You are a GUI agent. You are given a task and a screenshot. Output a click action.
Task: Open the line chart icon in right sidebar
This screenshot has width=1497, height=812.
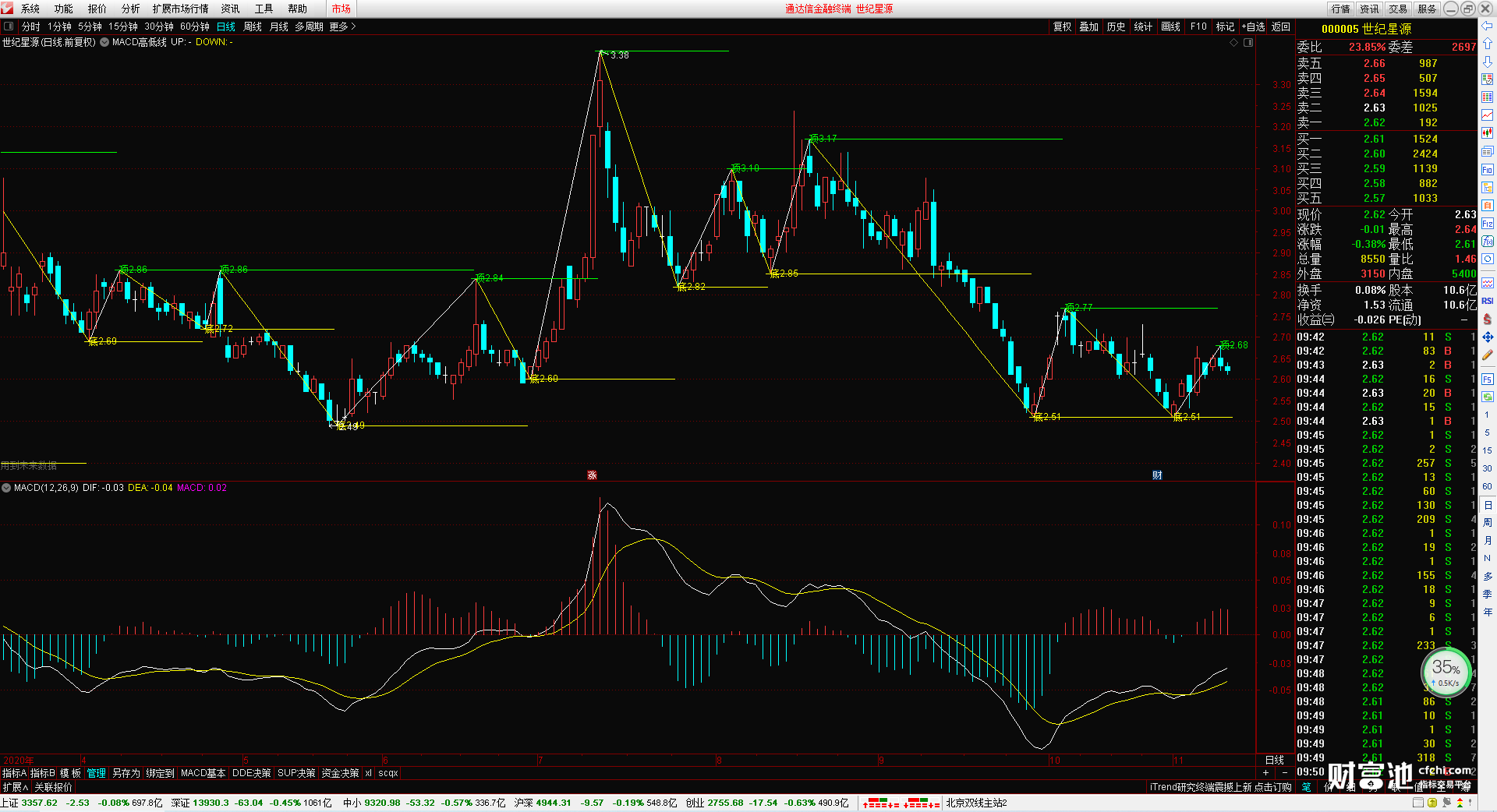coord(1487,115)
